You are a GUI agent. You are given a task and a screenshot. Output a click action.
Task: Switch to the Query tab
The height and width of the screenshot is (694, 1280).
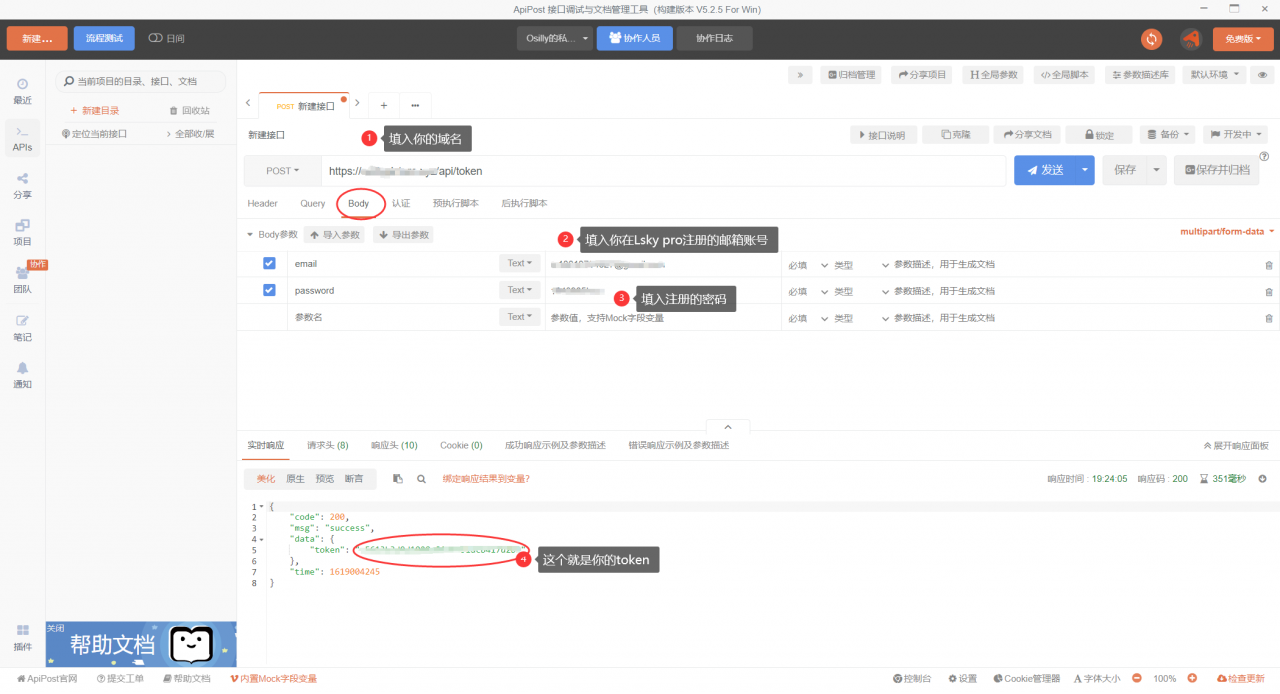click(312, 203)
